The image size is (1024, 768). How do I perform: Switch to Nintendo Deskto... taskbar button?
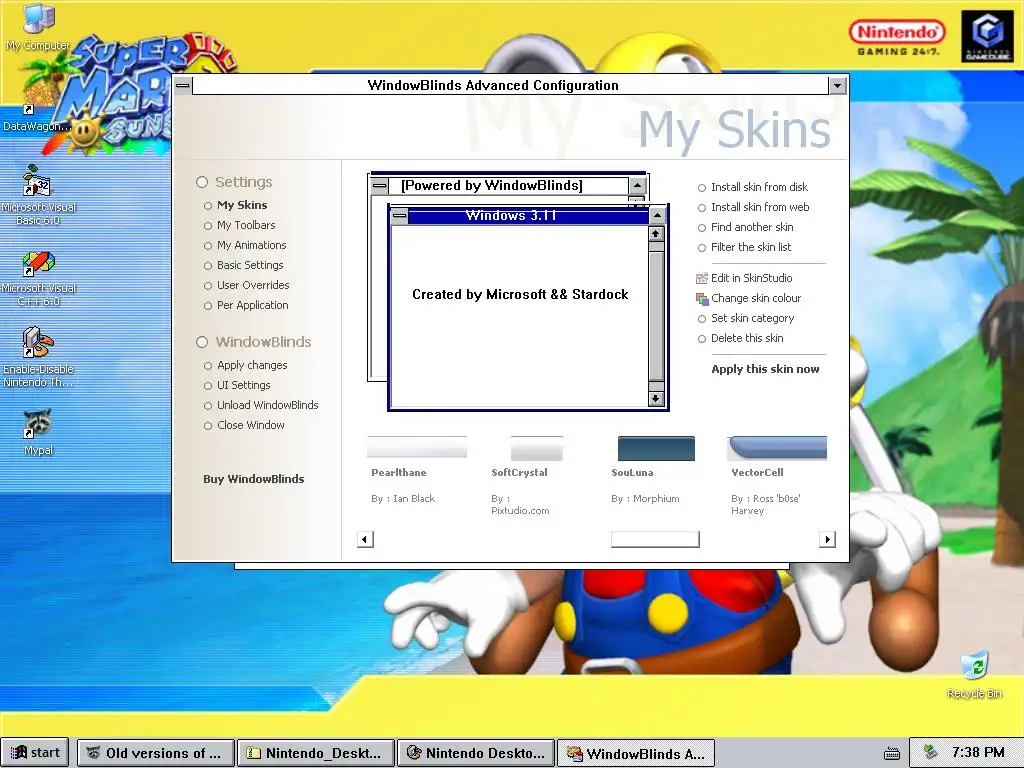pyautogui.click(x=476, y=753)
